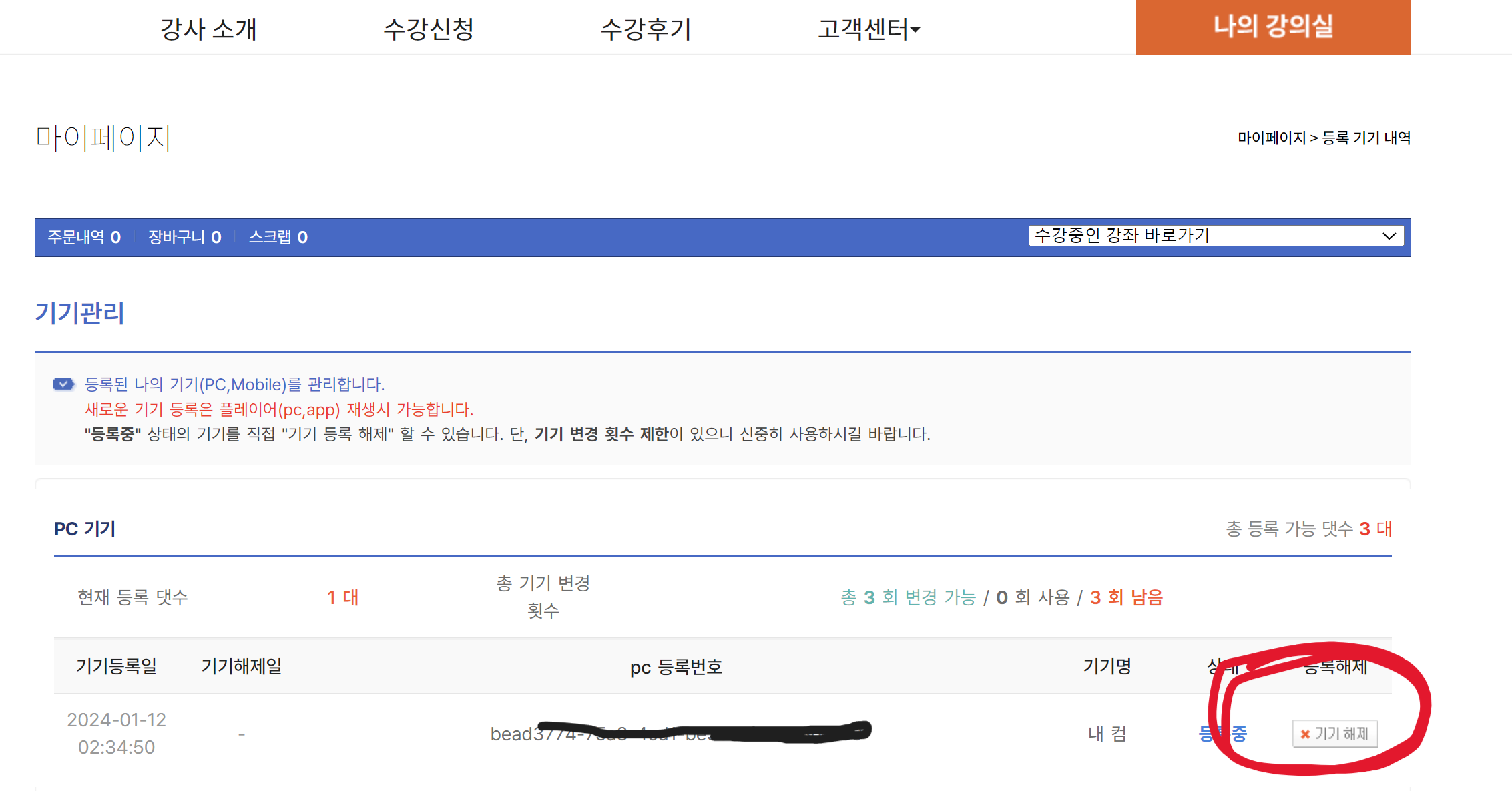The image size is (1512, 791).
Task: View 주문내역 0 link
Action: pyautogui.click(x=84, y=237)
